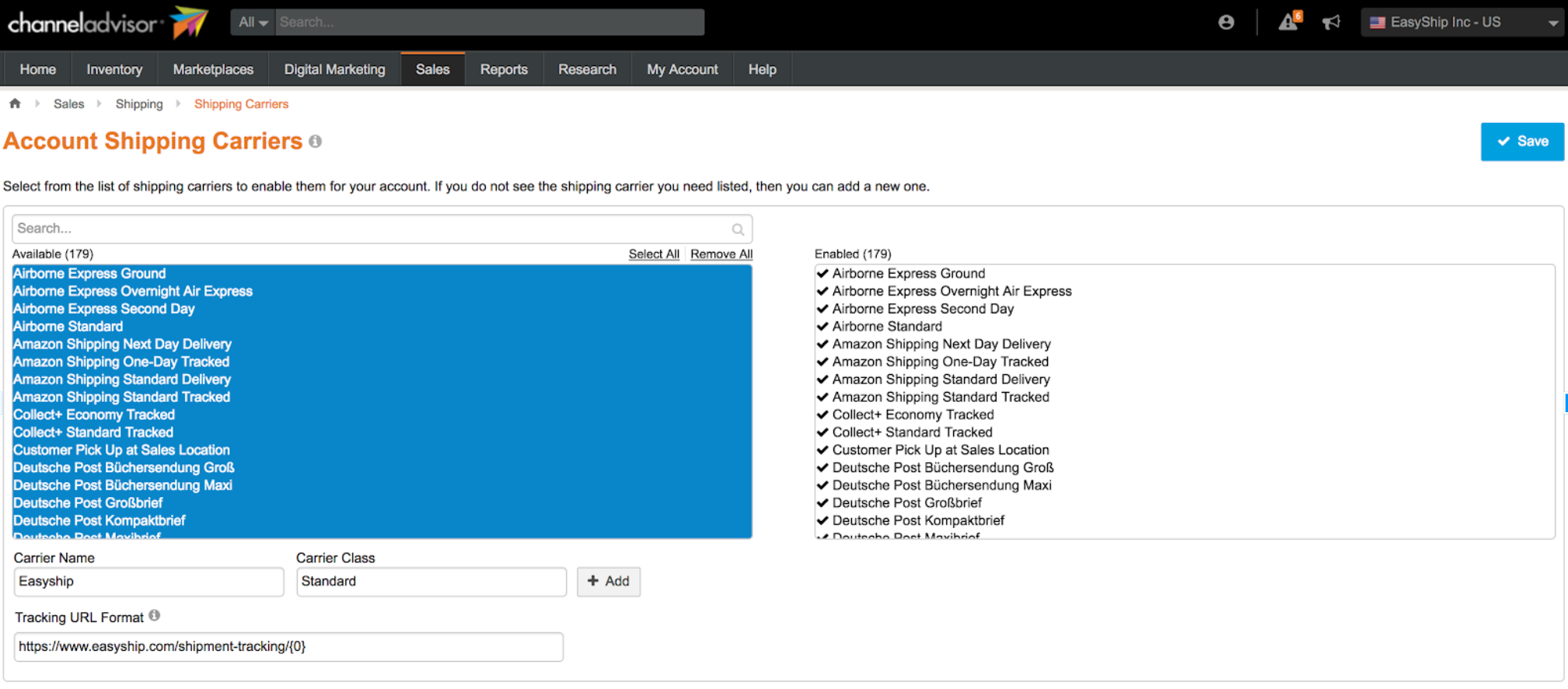Select Airborne Standard in Available list

(x=382, y=327)
